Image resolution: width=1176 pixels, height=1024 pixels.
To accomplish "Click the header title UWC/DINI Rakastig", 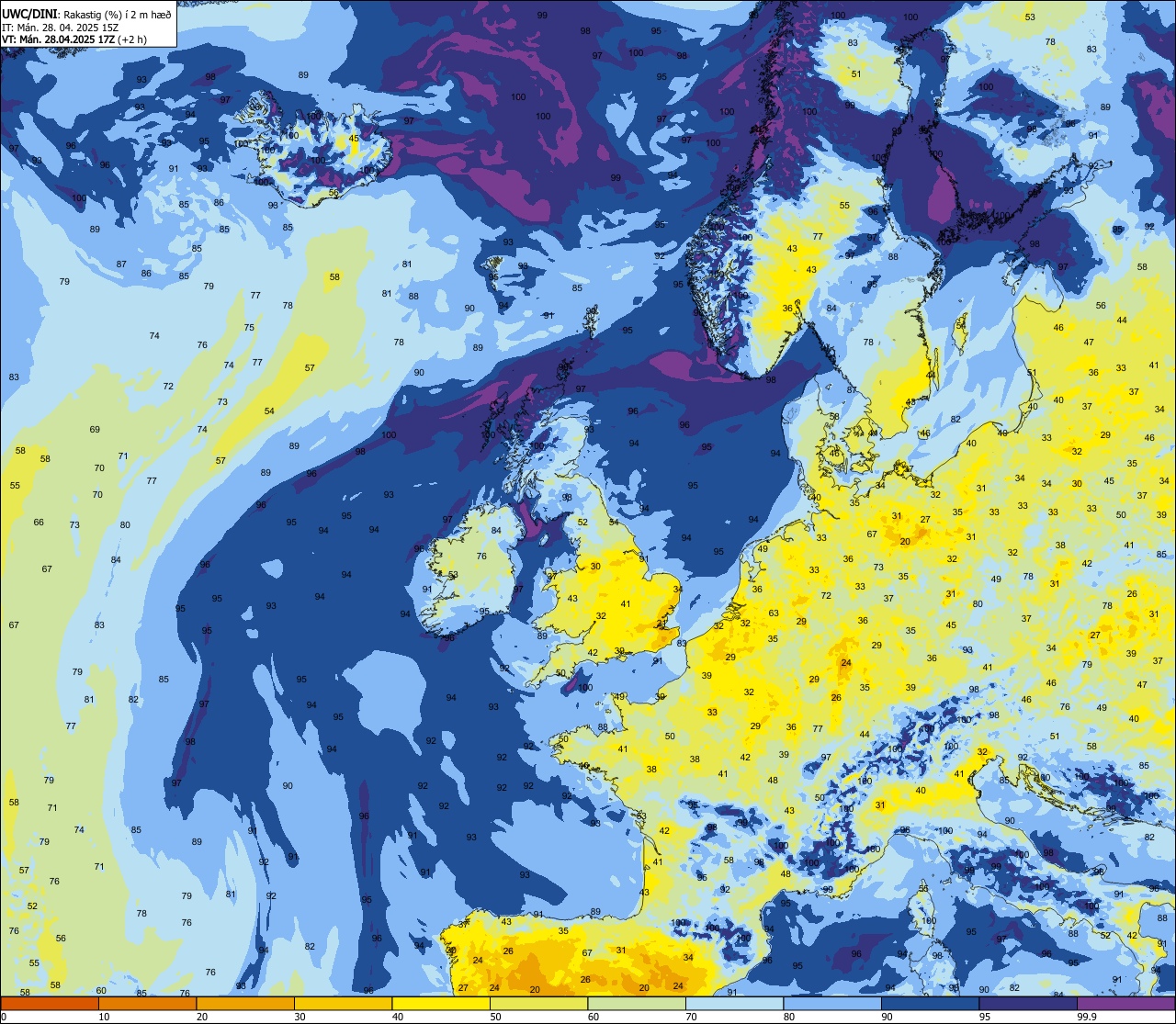I will click(x=86, y=14).
